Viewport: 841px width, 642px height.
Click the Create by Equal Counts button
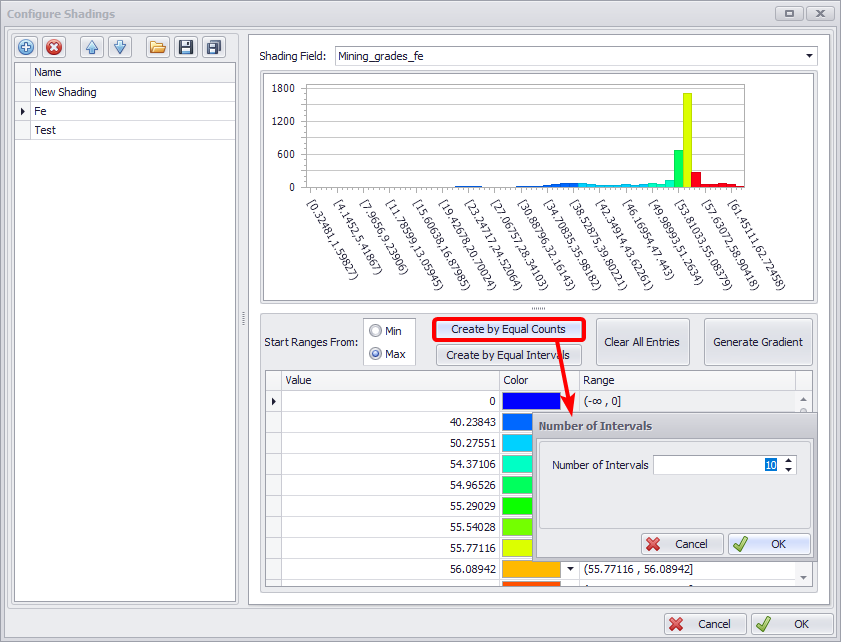tap(508, 329)
